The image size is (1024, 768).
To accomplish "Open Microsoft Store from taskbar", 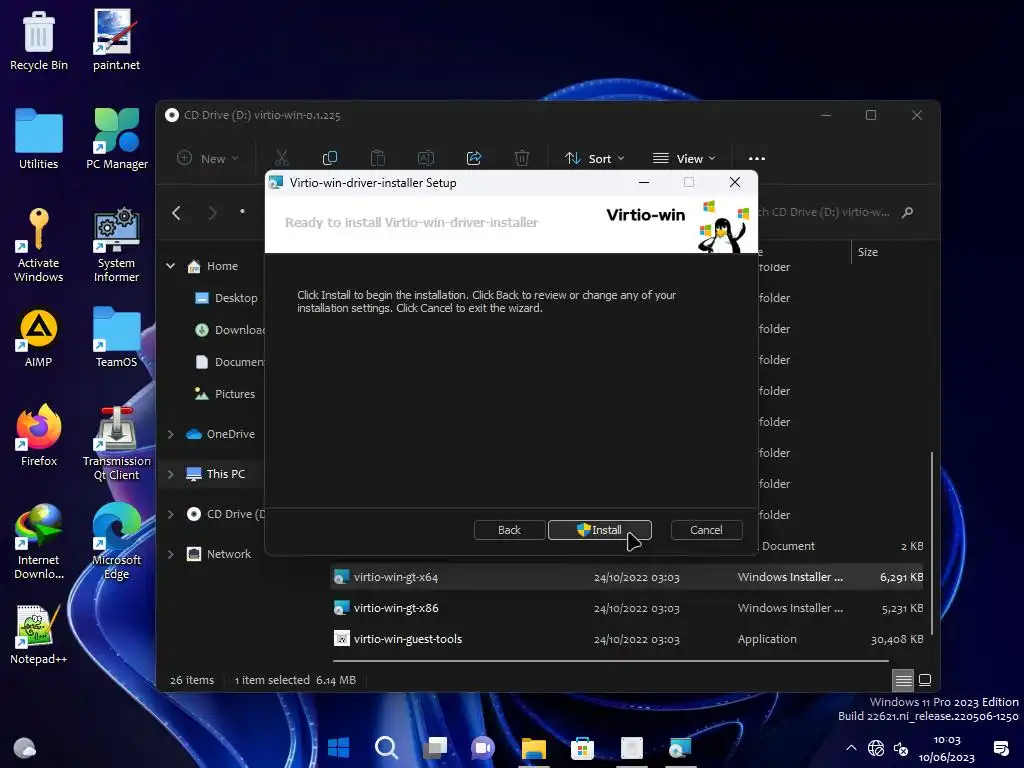I will (x=582, y=748).
